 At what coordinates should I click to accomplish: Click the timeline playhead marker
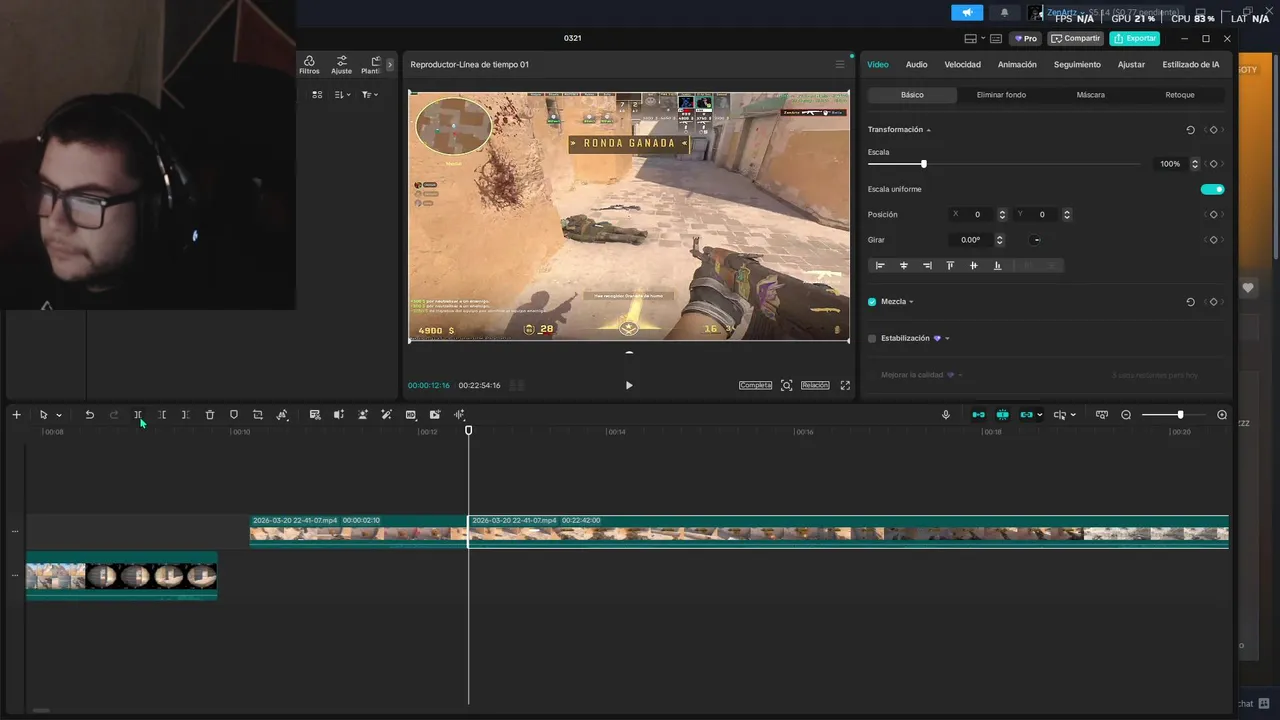point(468,430)
